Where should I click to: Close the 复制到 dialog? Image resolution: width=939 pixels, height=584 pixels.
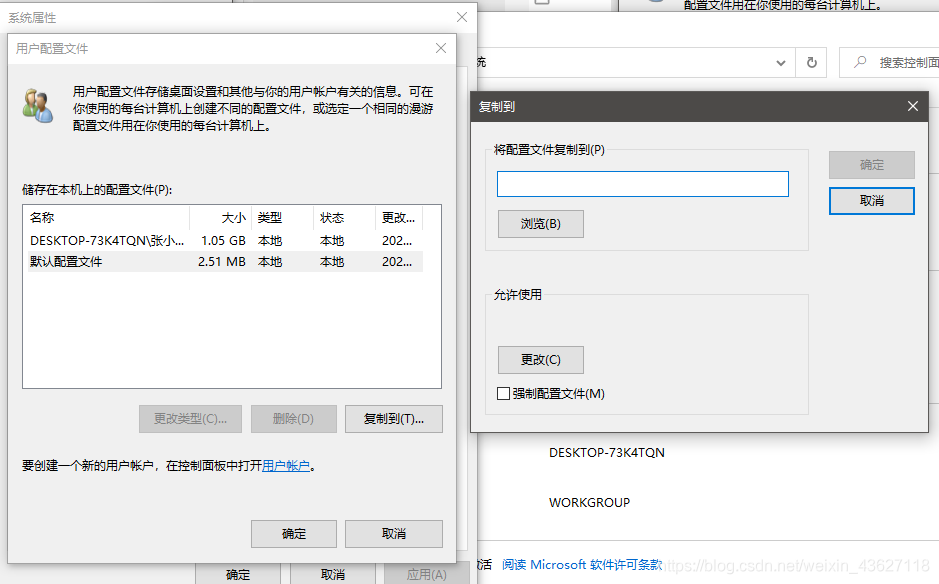pyautogui.click(x=913, y=106)
